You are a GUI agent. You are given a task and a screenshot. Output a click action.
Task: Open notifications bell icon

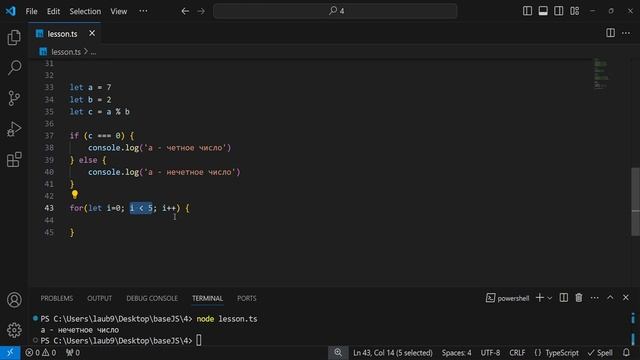click(627, 353)
